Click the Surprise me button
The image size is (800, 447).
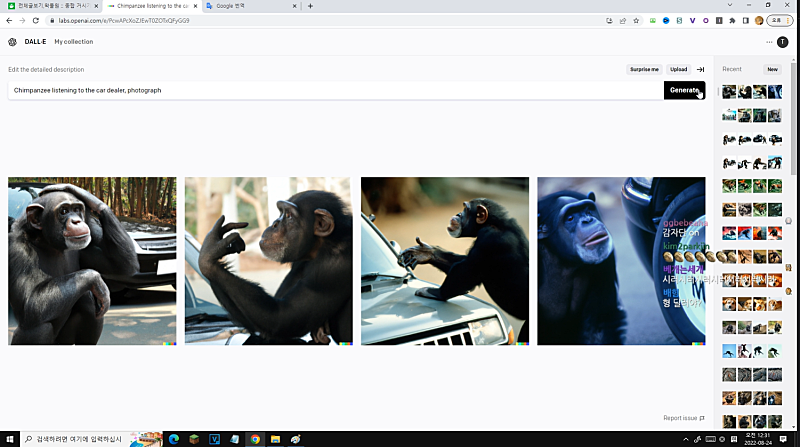click(644, 69)
